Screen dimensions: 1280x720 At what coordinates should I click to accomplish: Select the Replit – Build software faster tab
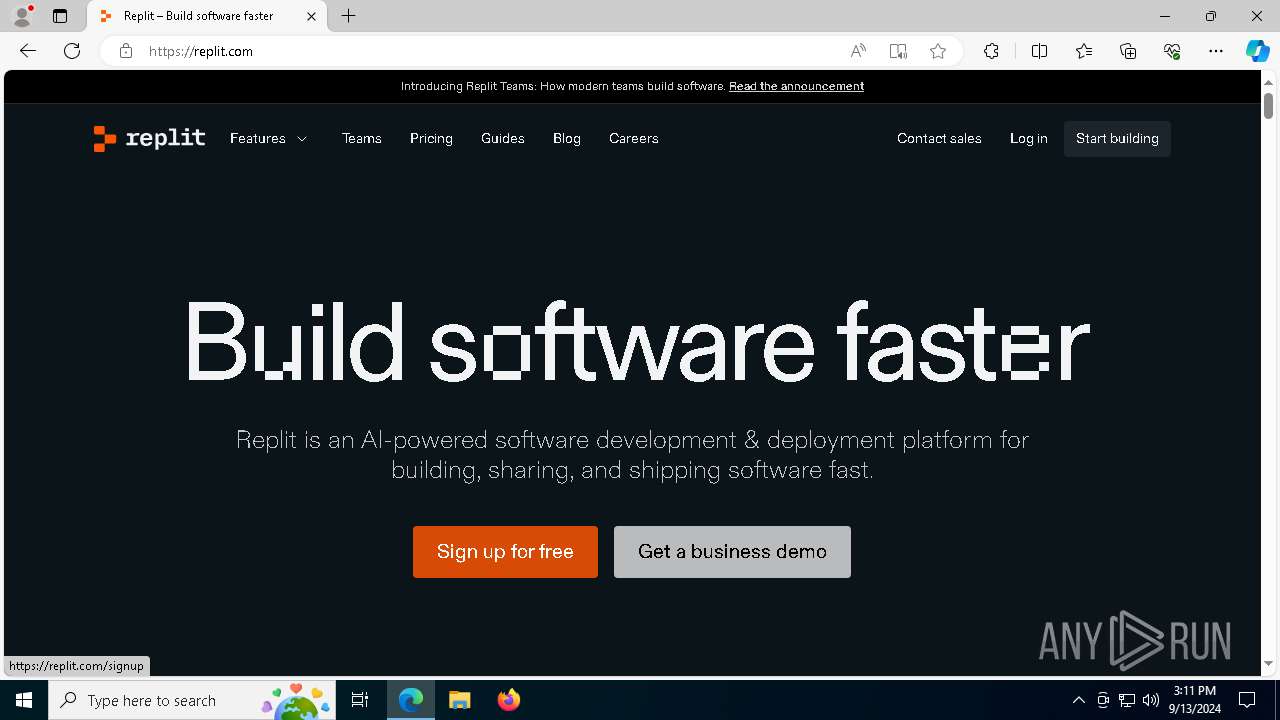click(x=207, y=16)
